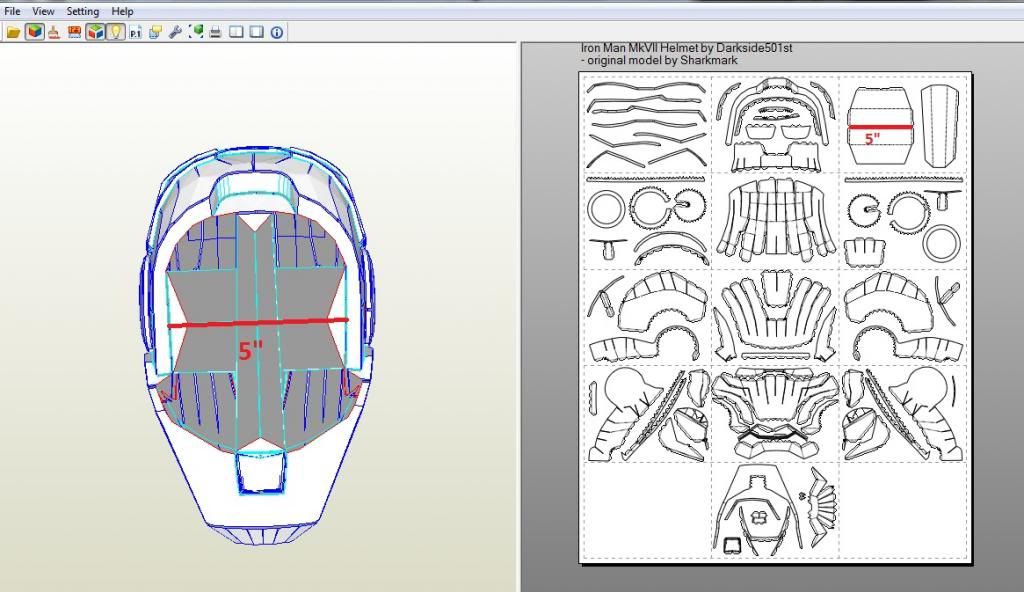The width and height of the screenshot is (1024, 592).
Task: Toggle the solid colored cube display button
Action: pyautogui.click(x=35, y=32)
